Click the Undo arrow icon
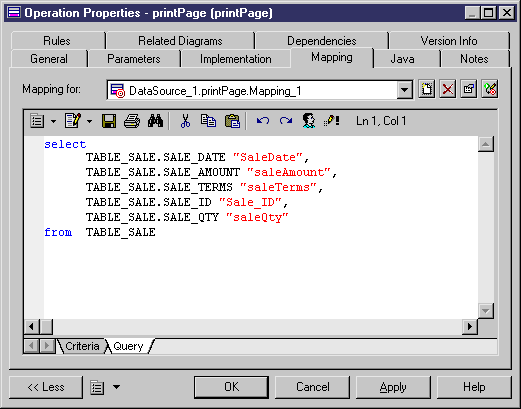Viewport: 521px width, 409px height. click(263, 121)
